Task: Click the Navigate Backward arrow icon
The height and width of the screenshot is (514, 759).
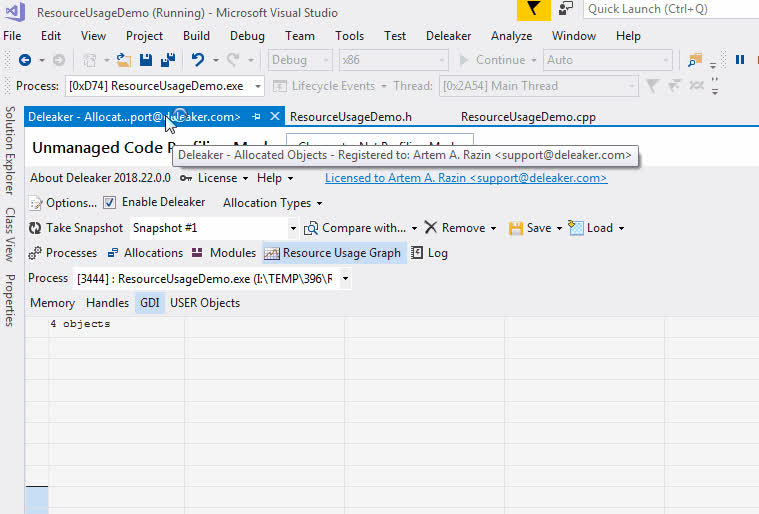Action: tap(25, 60)
